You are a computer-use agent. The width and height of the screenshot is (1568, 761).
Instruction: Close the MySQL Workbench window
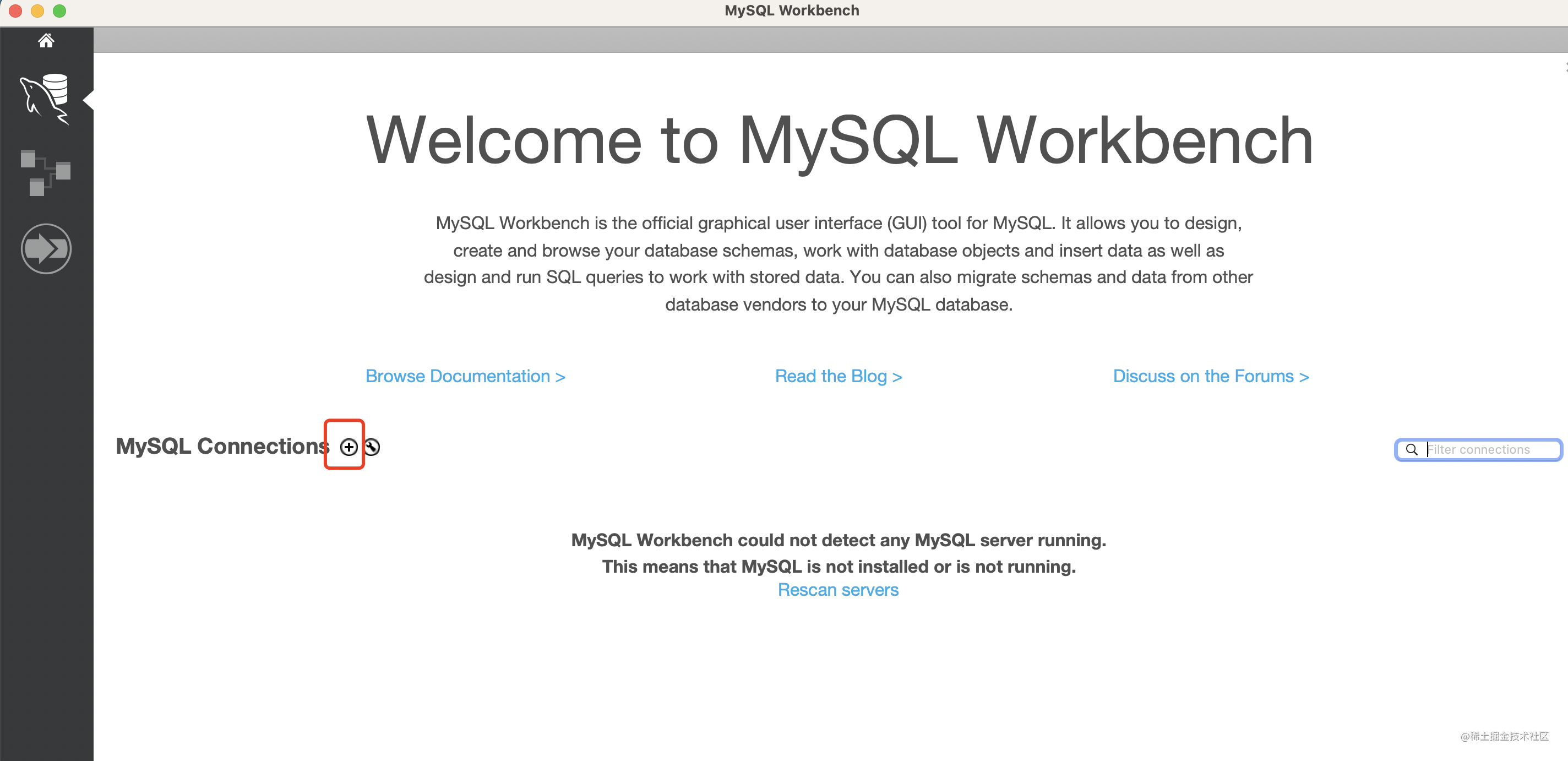click(x=15, y=10)
